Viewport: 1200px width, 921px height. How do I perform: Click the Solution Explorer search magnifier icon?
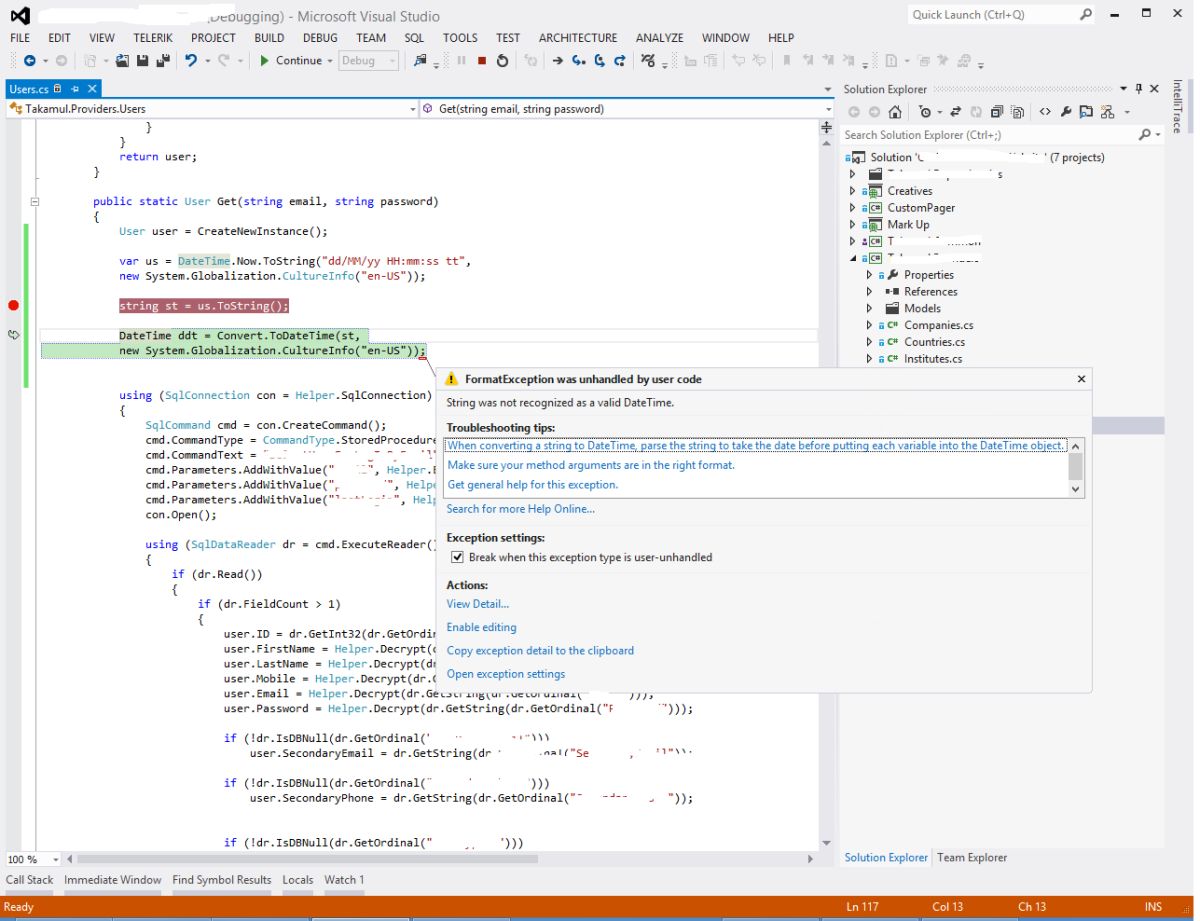click(x=1145, y=135)
